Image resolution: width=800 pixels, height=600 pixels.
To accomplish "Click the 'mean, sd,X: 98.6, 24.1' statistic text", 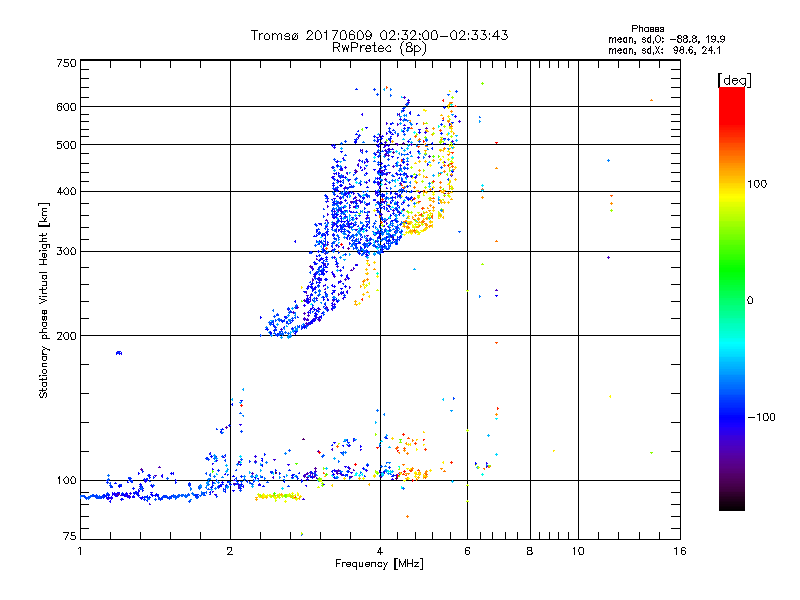I will 664,51.
